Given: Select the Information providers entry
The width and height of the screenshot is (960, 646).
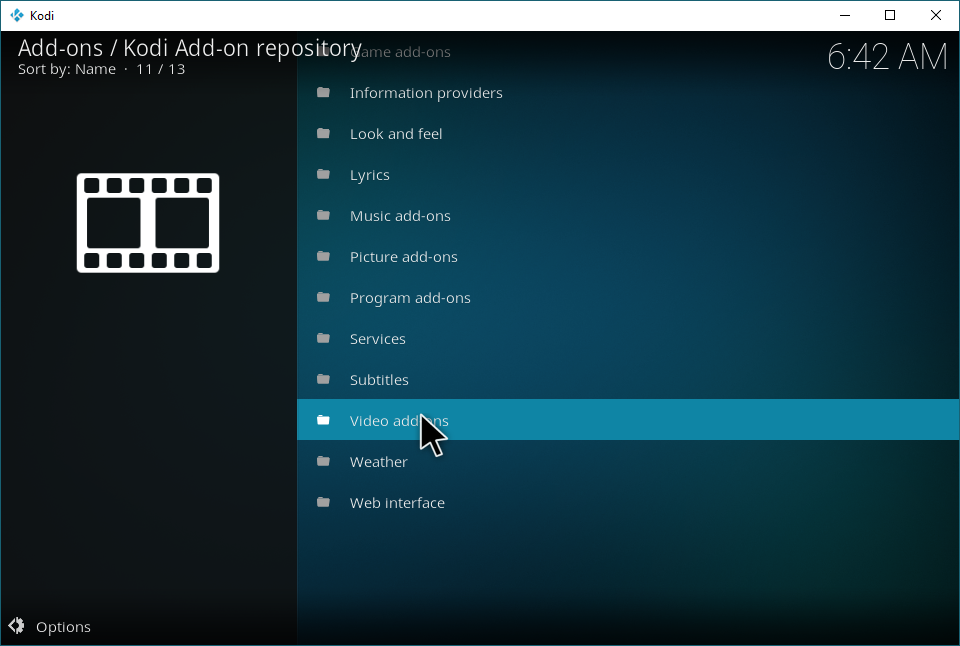Looking at the screenshot, I should [628, 92].
